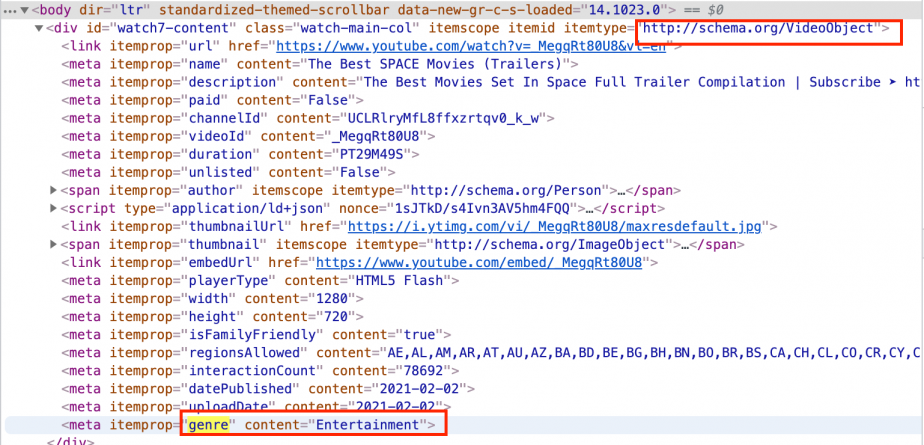This screenshot has height=445, width=924.
Task: Open the youtube.com/watch url link
Action: pos(471,46)
